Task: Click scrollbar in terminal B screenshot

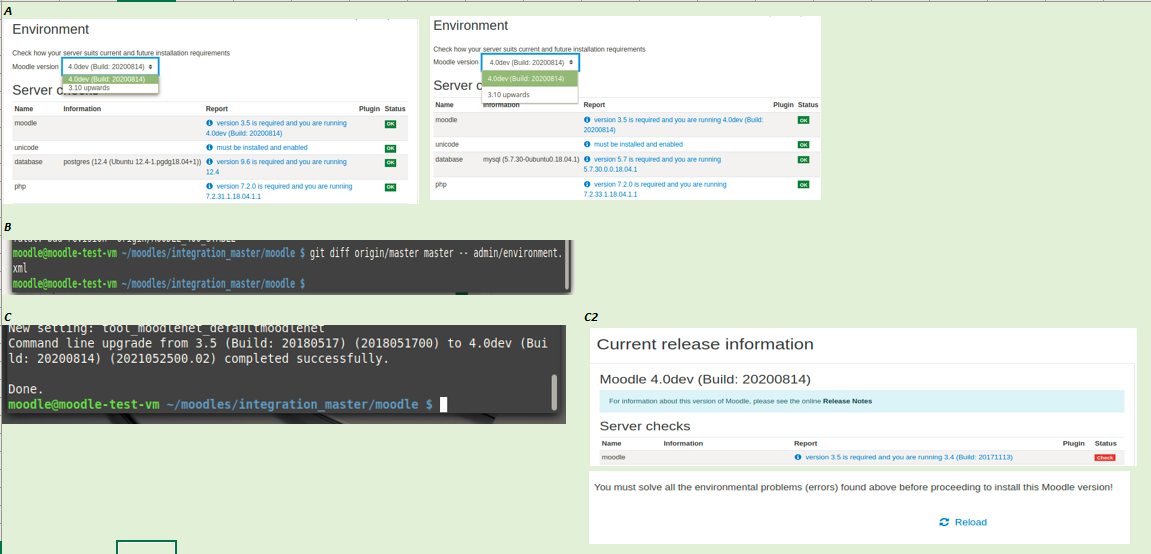Action: (x=566, y=266)
